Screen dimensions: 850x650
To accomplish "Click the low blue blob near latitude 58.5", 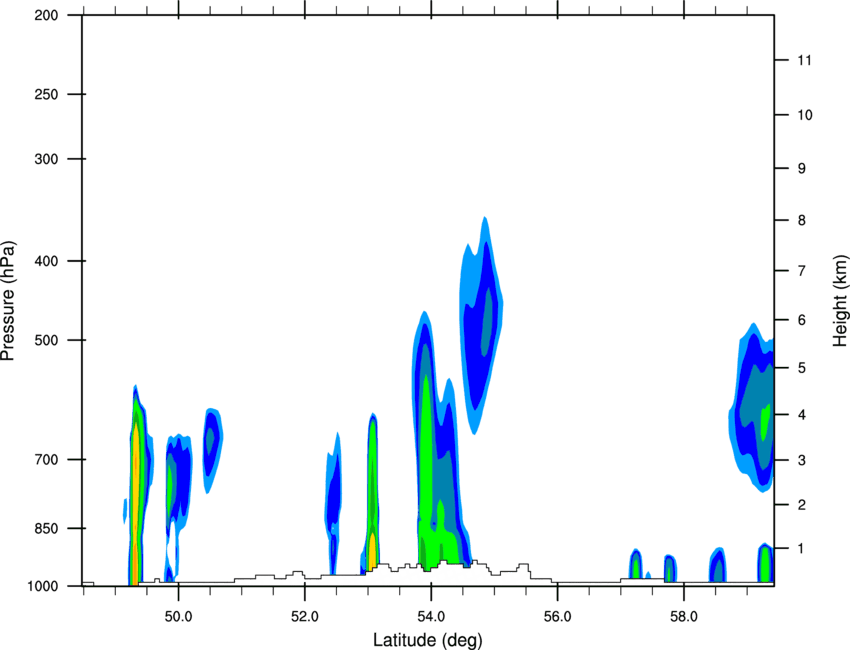I will pyautogui.click(x=718, y=565).
